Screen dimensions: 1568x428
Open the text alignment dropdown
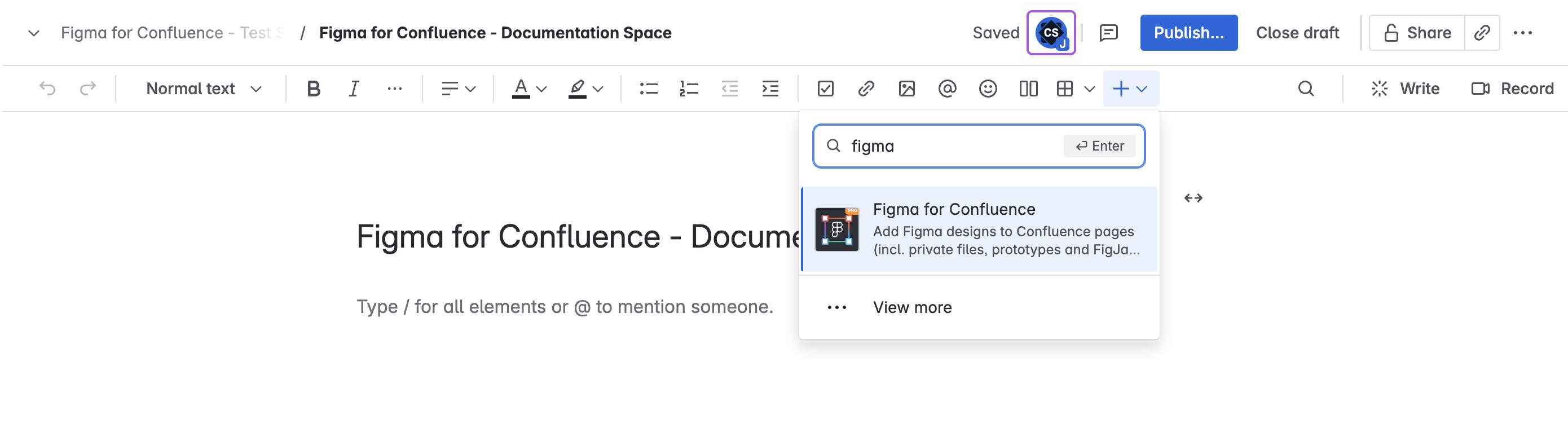coord(459,89)
